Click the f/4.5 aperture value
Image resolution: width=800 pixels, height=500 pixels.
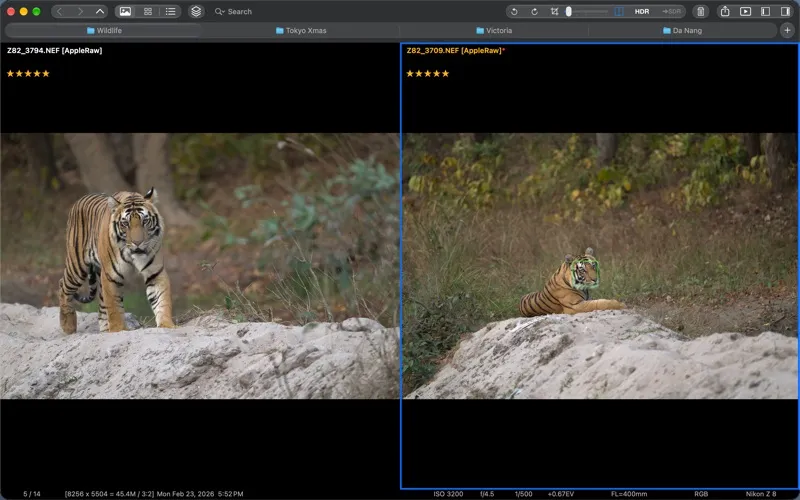(x=487, y=494)
